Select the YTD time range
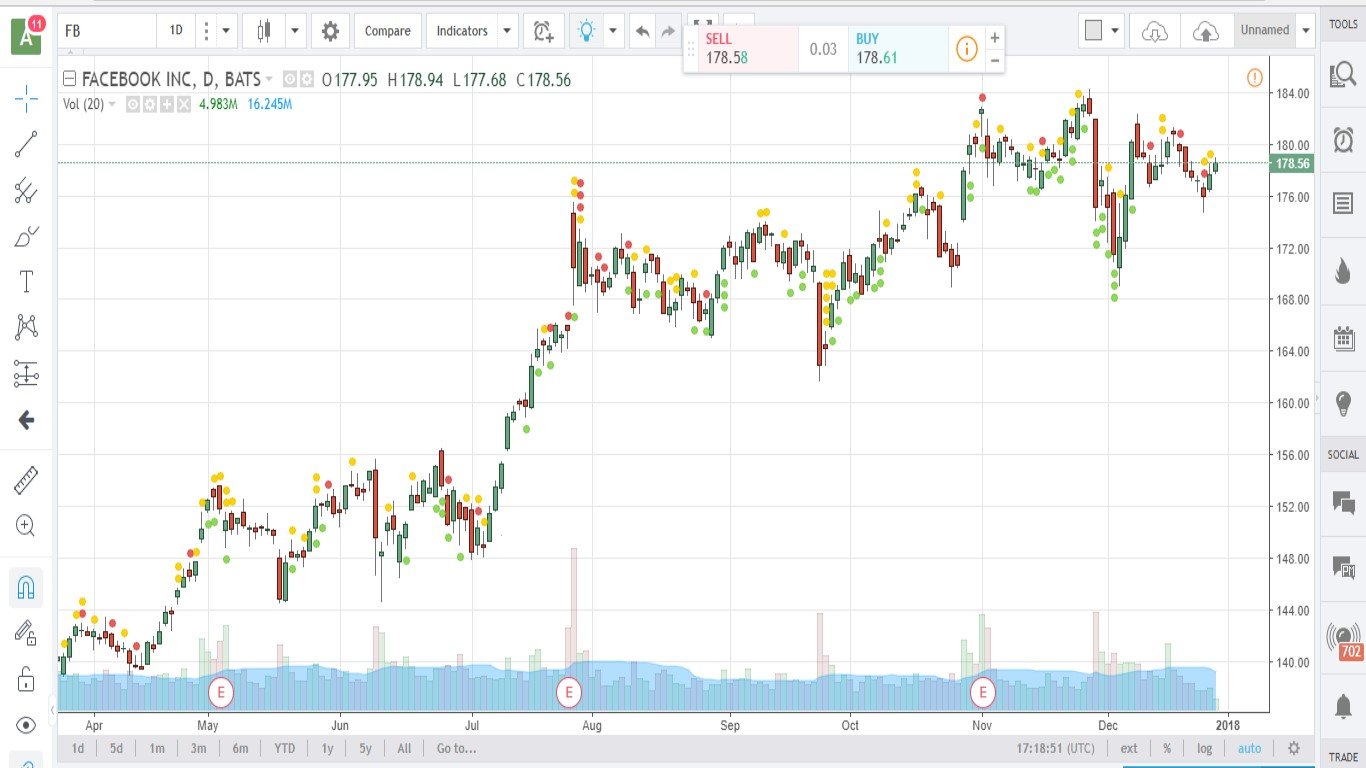The height and width of the screenshot is (768, 1366). [x=284, y=748]
